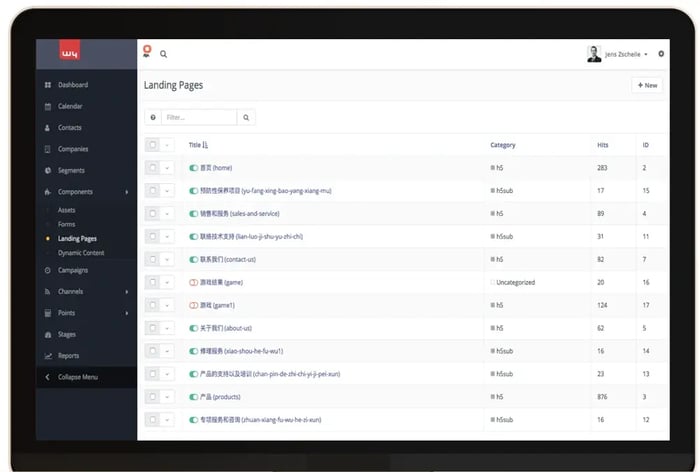The width and height of the screenshot is (700, 472).
Task: Toggle published switch for home page
Action: [193, 168]
